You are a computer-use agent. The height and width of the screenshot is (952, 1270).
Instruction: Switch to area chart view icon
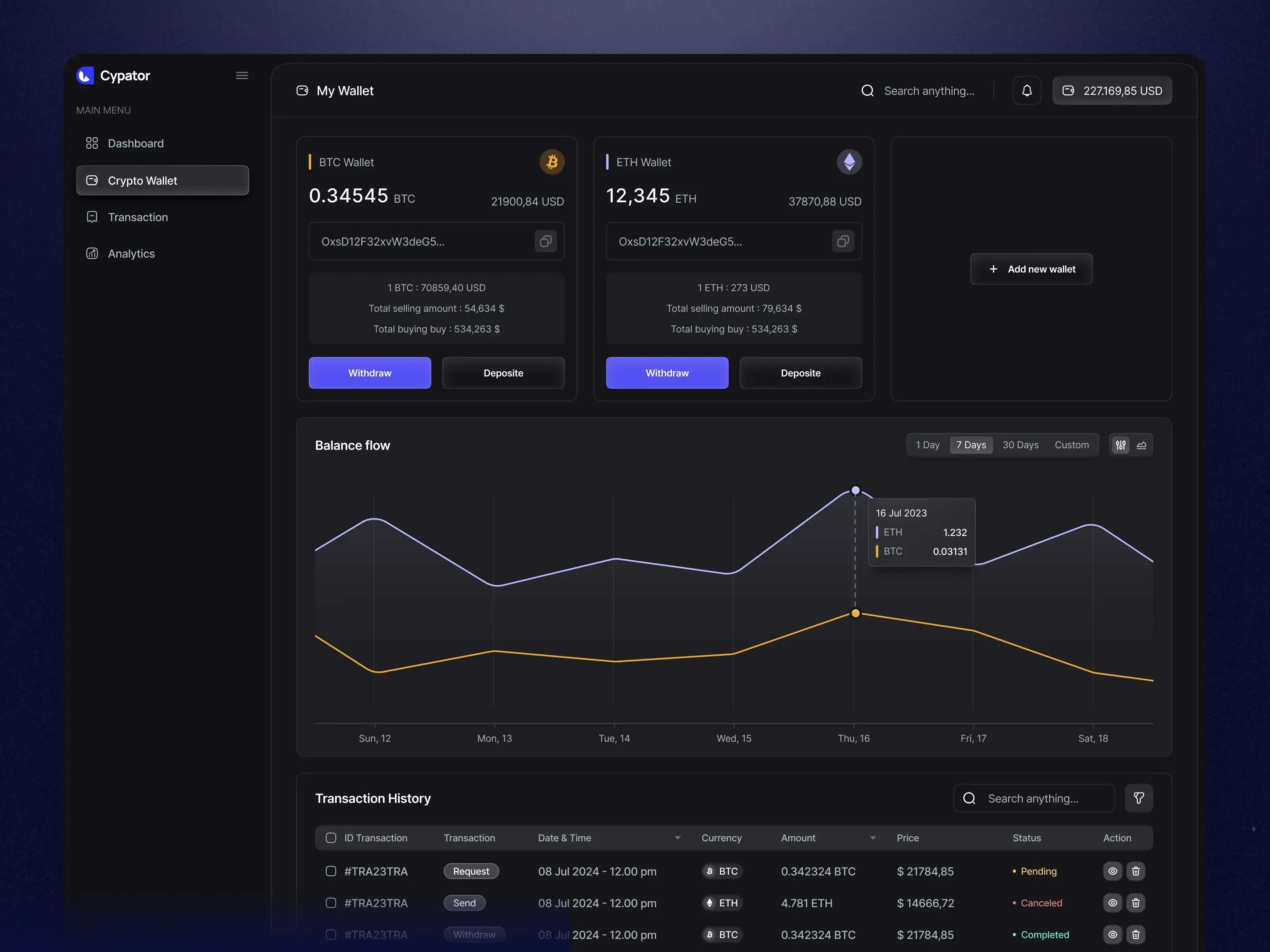coord(1141,445)
